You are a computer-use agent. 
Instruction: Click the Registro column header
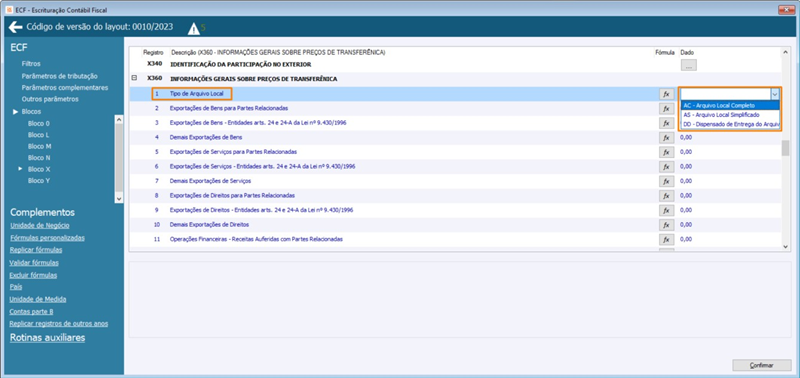click(153, 53)
